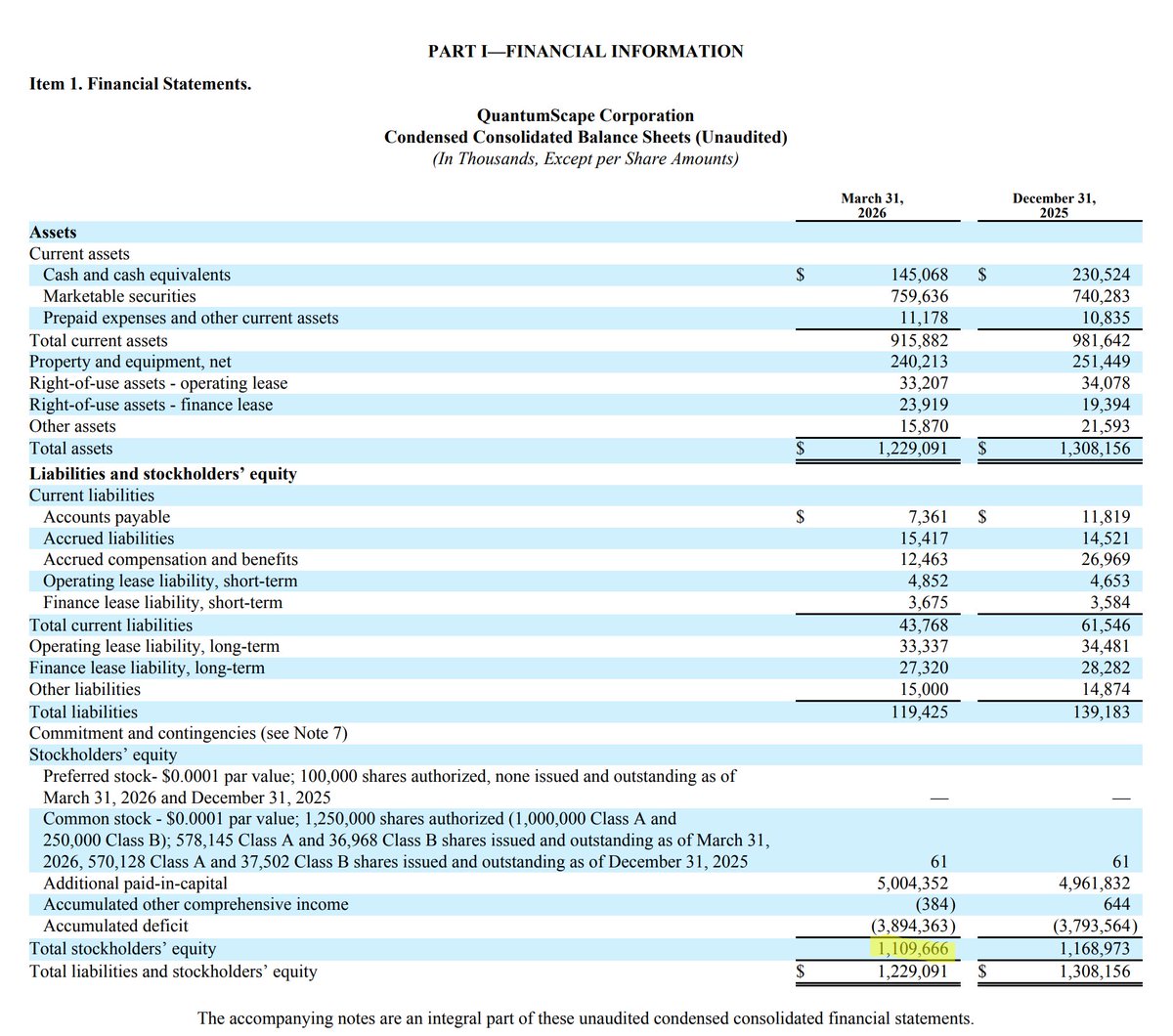This screenshot has width=1173, height=1036.
Task: Select 'Operating lease liability, short-term' label
Action: click(x=170, y=582)
